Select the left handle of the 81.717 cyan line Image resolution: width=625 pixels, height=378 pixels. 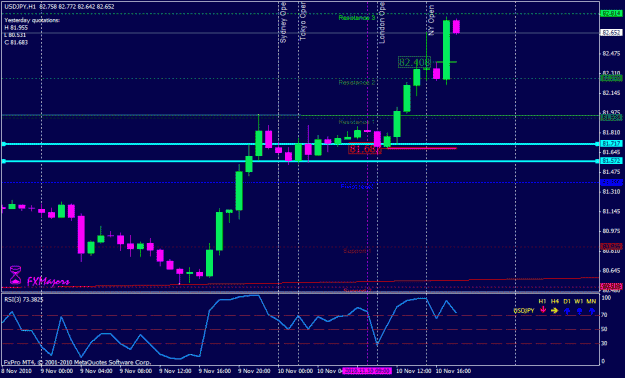coord(3,144)
